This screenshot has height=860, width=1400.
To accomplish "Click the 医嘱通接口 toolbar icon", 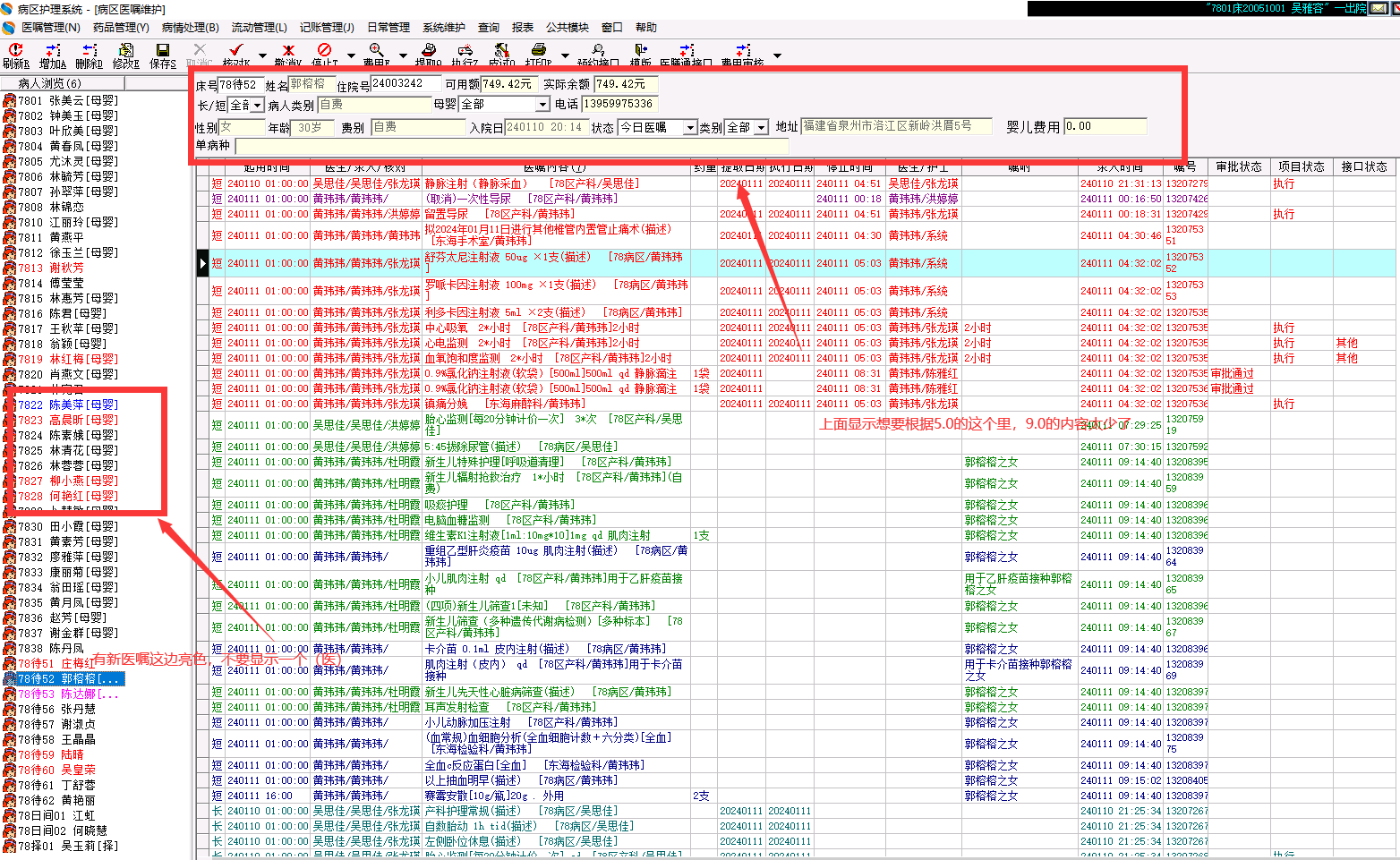I will [x=687, y=50].
